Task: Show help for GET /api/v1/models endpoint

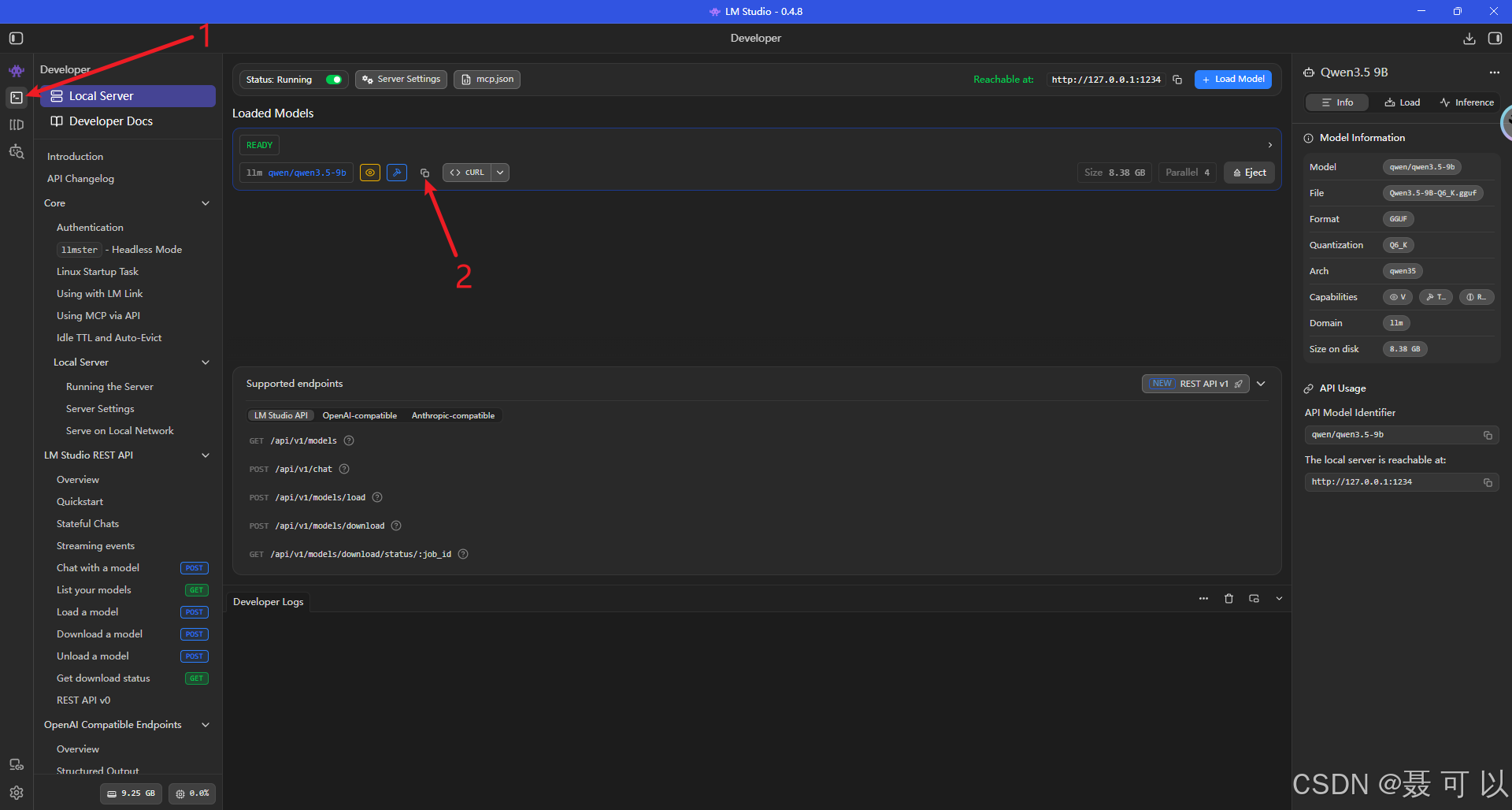Action: point(349,440)
